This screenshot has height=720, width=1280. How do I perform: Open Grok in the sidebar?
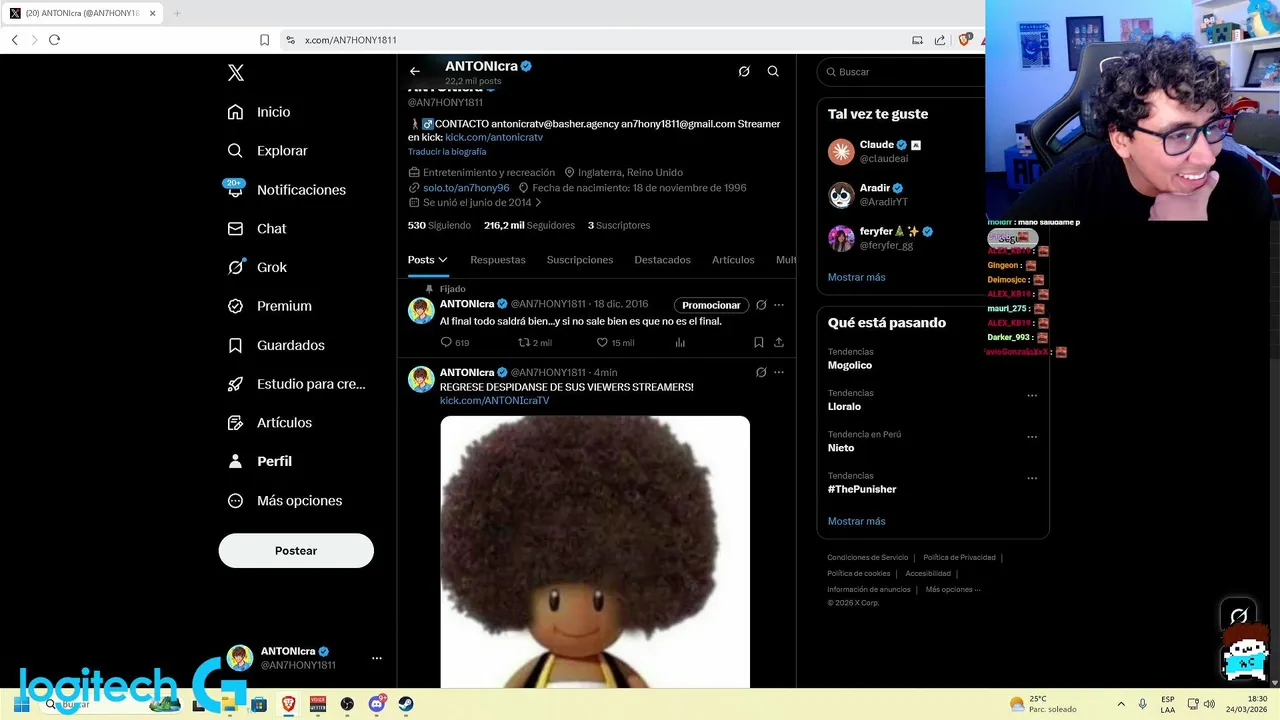pyautogui.click(x=257, y=268)
